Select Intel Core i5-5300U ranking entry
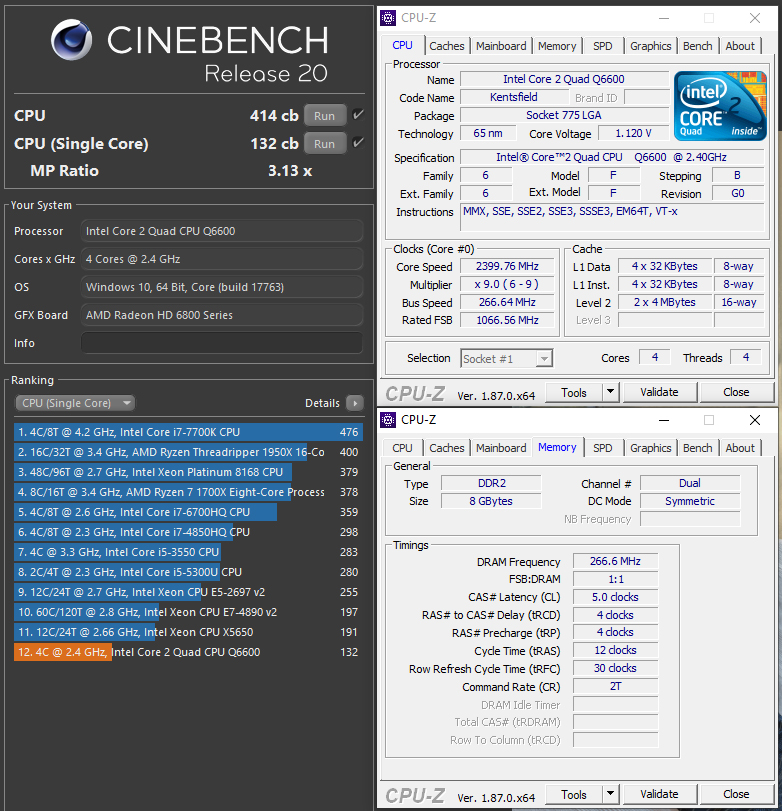The image size is (782, 811). (188, 572)
